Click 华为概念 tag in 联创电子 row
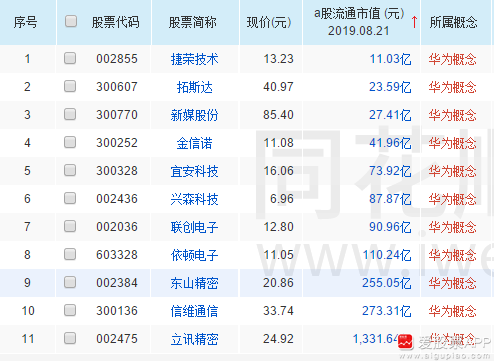Image resolution: width=494 pixels, height=361 pixels. [x=452, y=227]
